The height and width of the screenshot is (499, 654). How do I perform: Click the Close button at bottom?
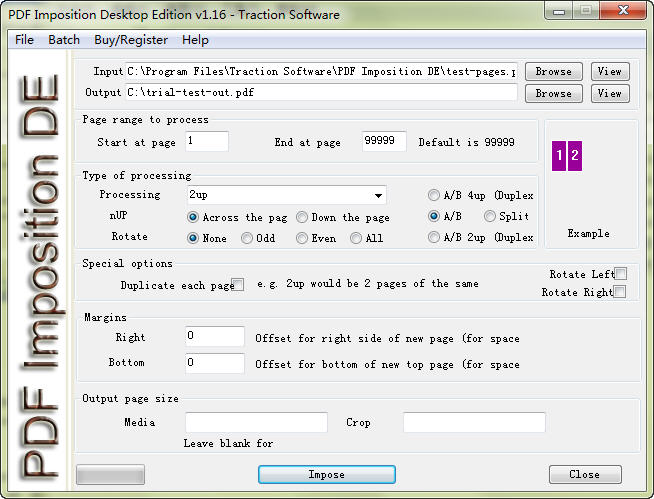pyautogui.click(x=585, y=474)
